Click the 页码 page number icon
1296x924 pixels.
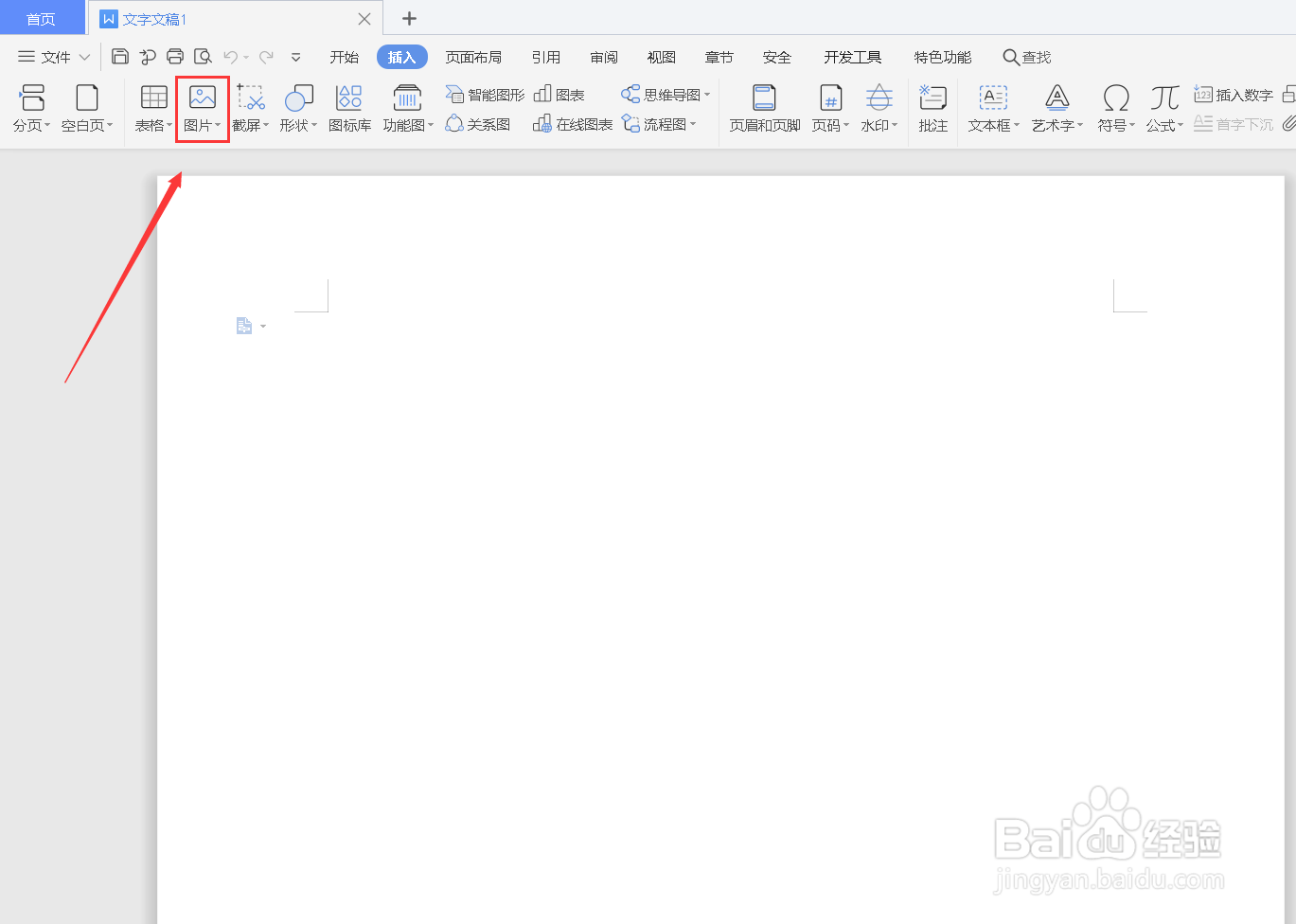[x=830, y=98]
